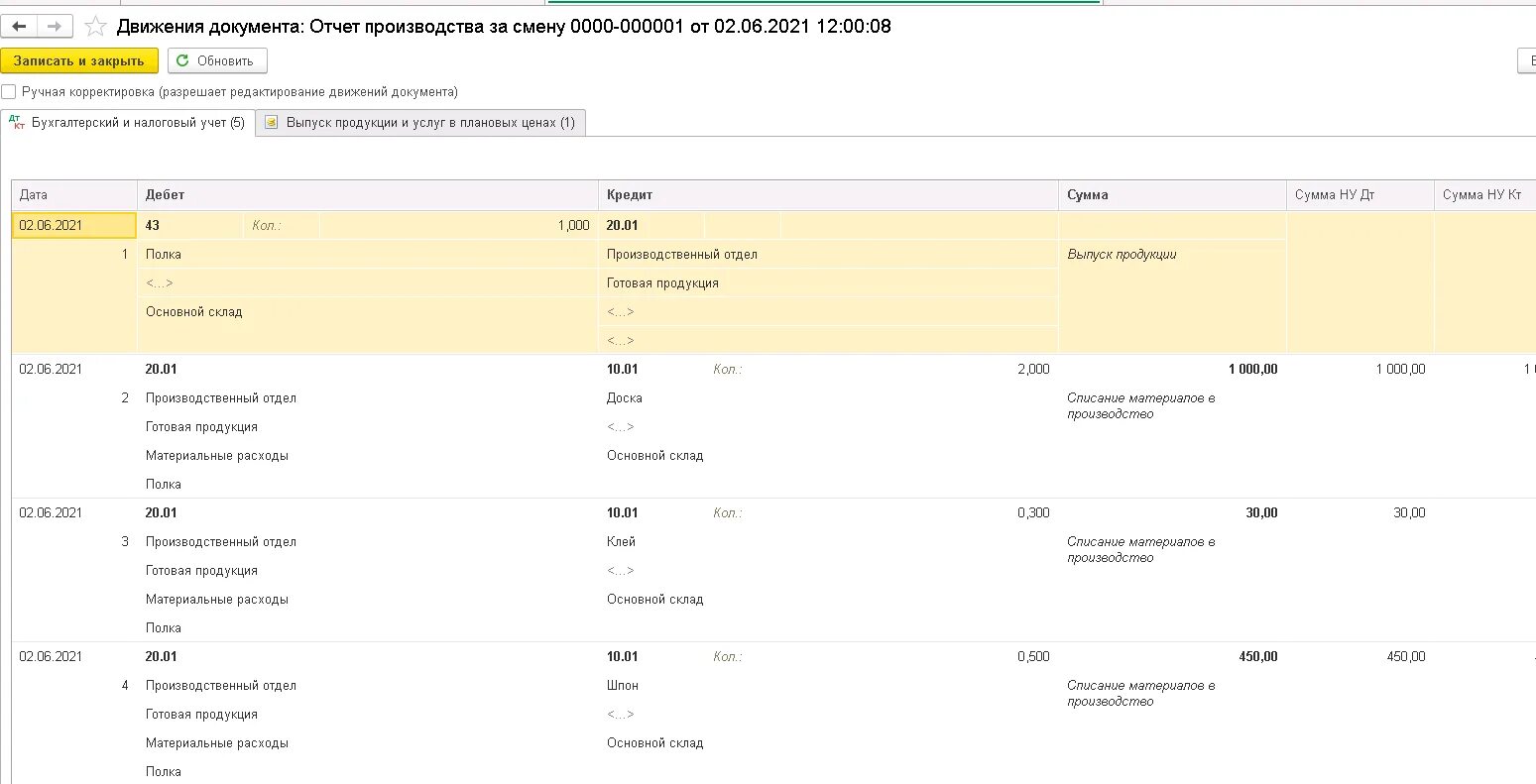Select the date cell of entry 1

pos(74,226)
